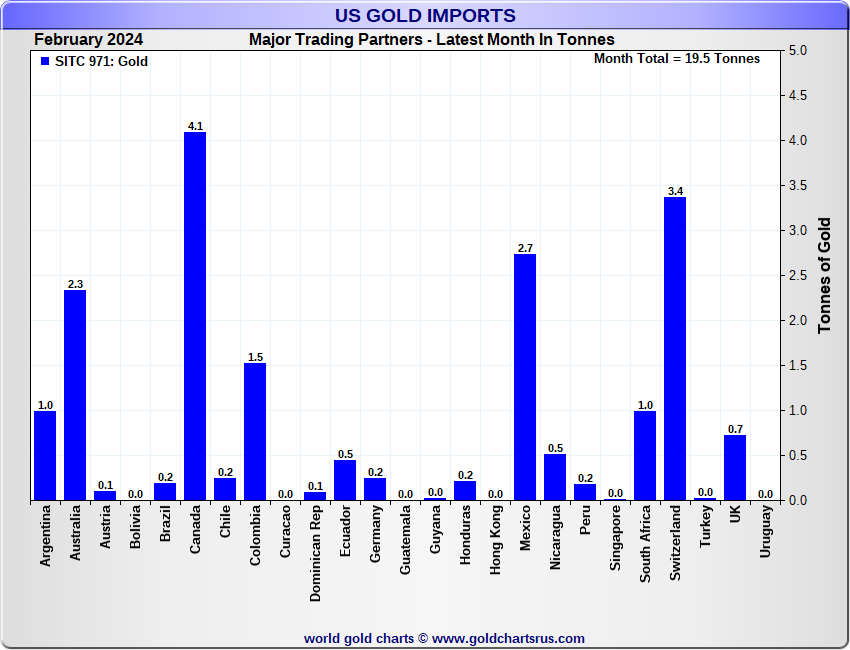Viewport: 850px width, 650px height.
Task: Click the South Africa axis label
Action: [646, 544]
